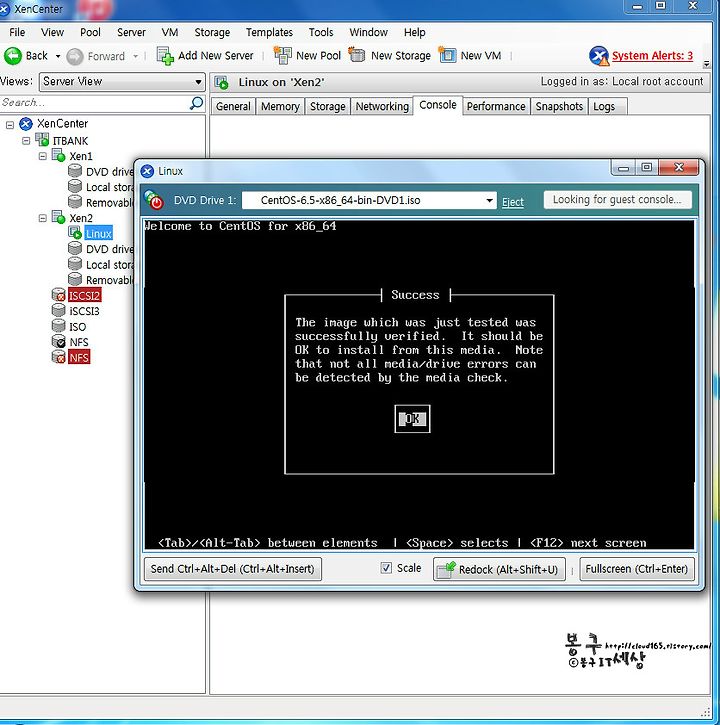Click the System Alerts warning icon
This screenshot has width=720, height=725.
[599, 56]
